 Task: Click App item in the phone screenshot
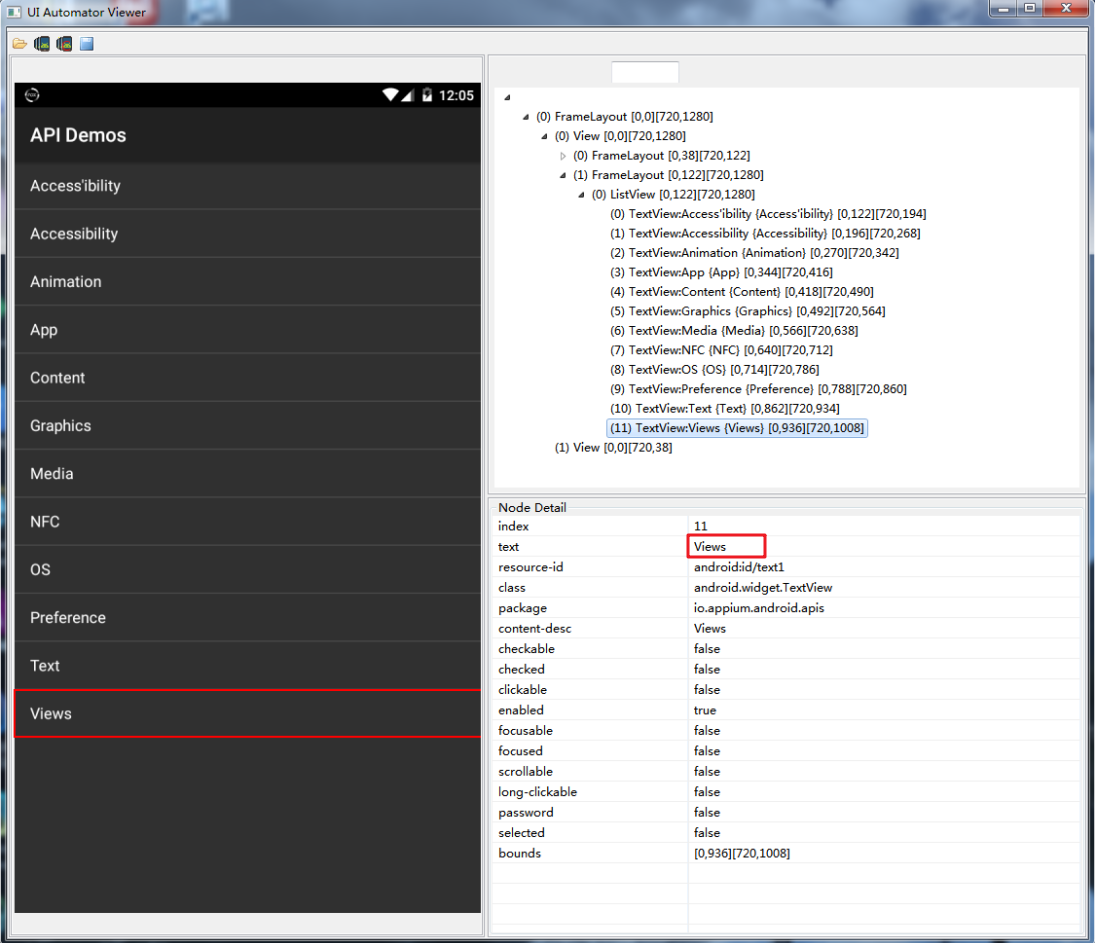247,330
